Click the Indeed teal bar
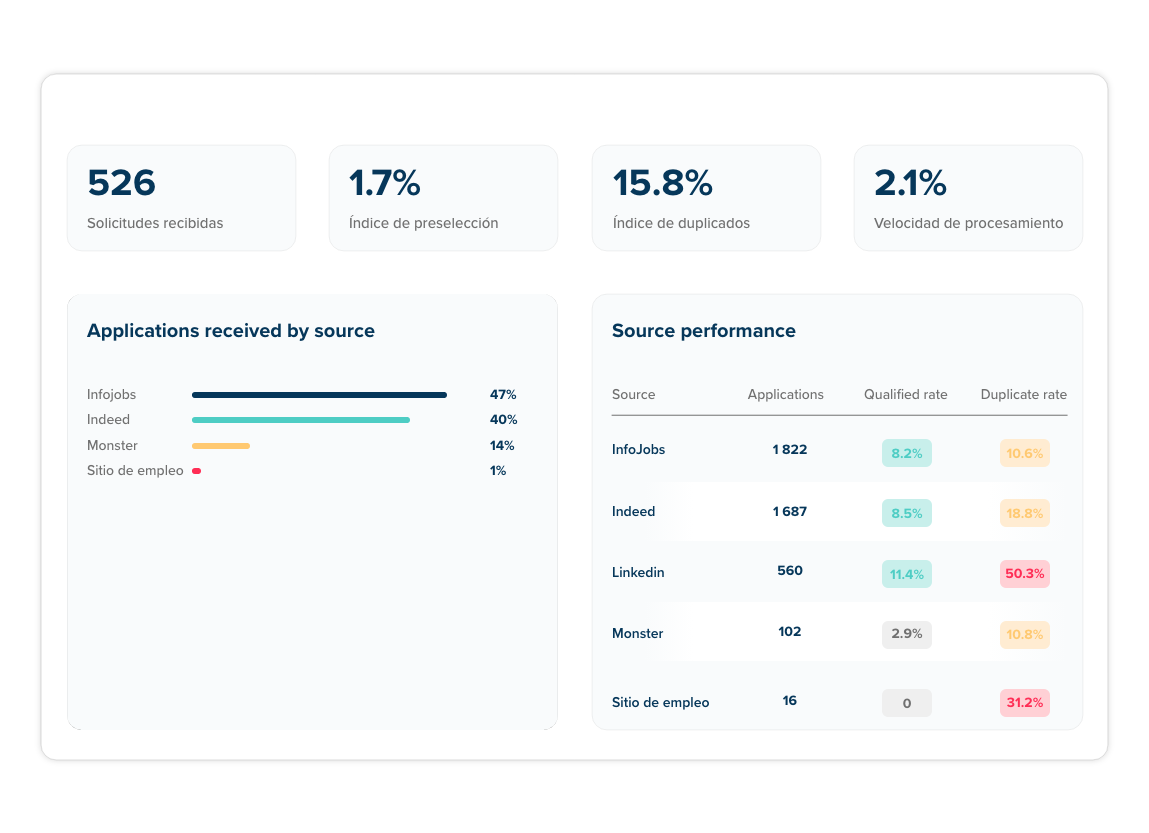This screenshot has height=833, width=1149. point(300,420)
